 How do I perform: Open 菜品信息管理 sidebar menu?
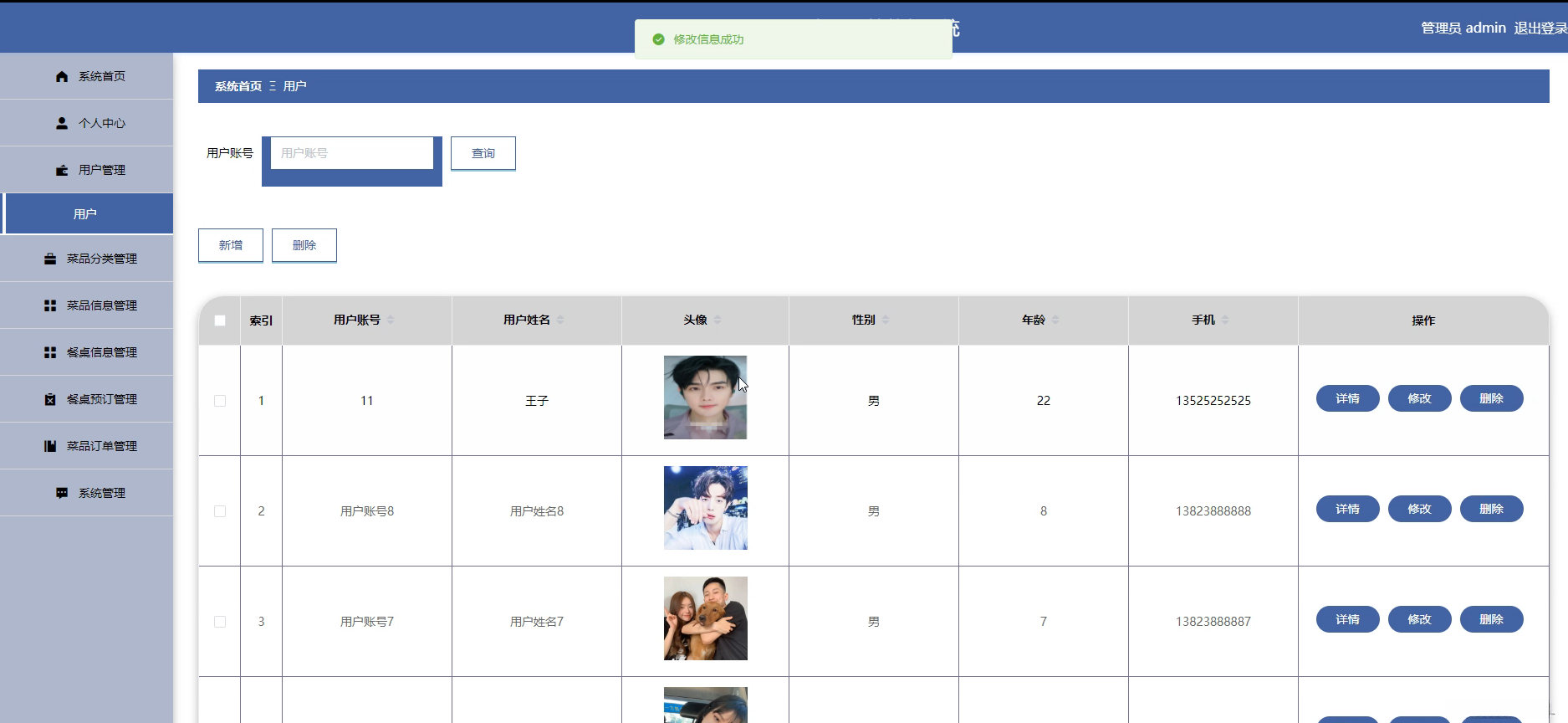[87, 305]
